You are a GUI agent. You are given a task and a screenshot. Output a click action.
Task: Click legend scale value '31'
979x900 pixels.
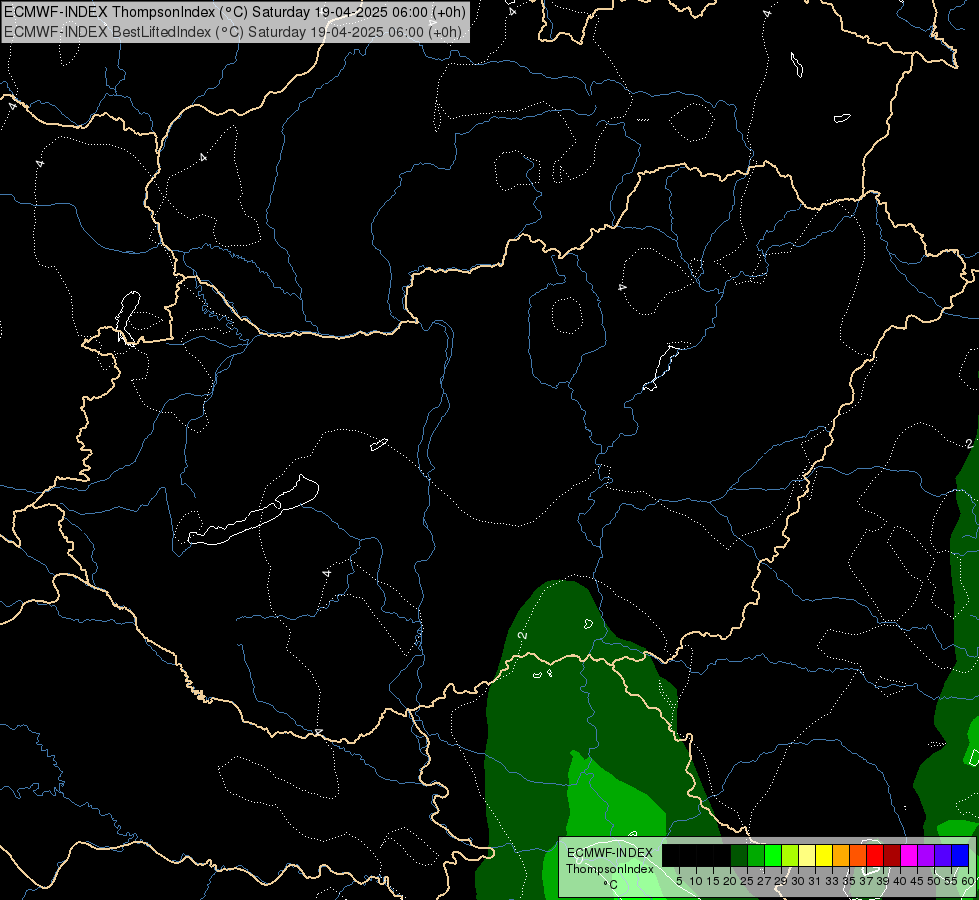pyautogui.click(x=815, y=881)
